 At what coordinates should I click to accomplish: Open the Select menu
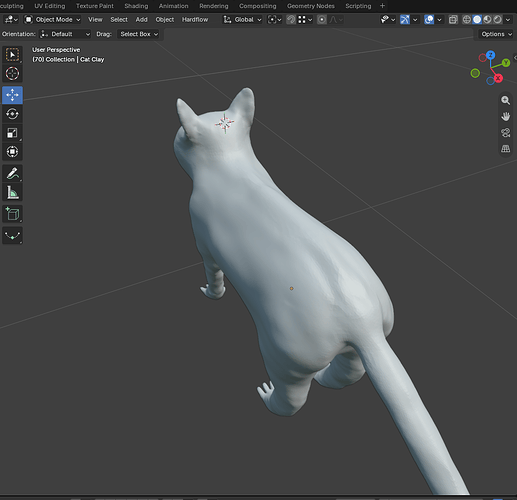tap(119, 20)
